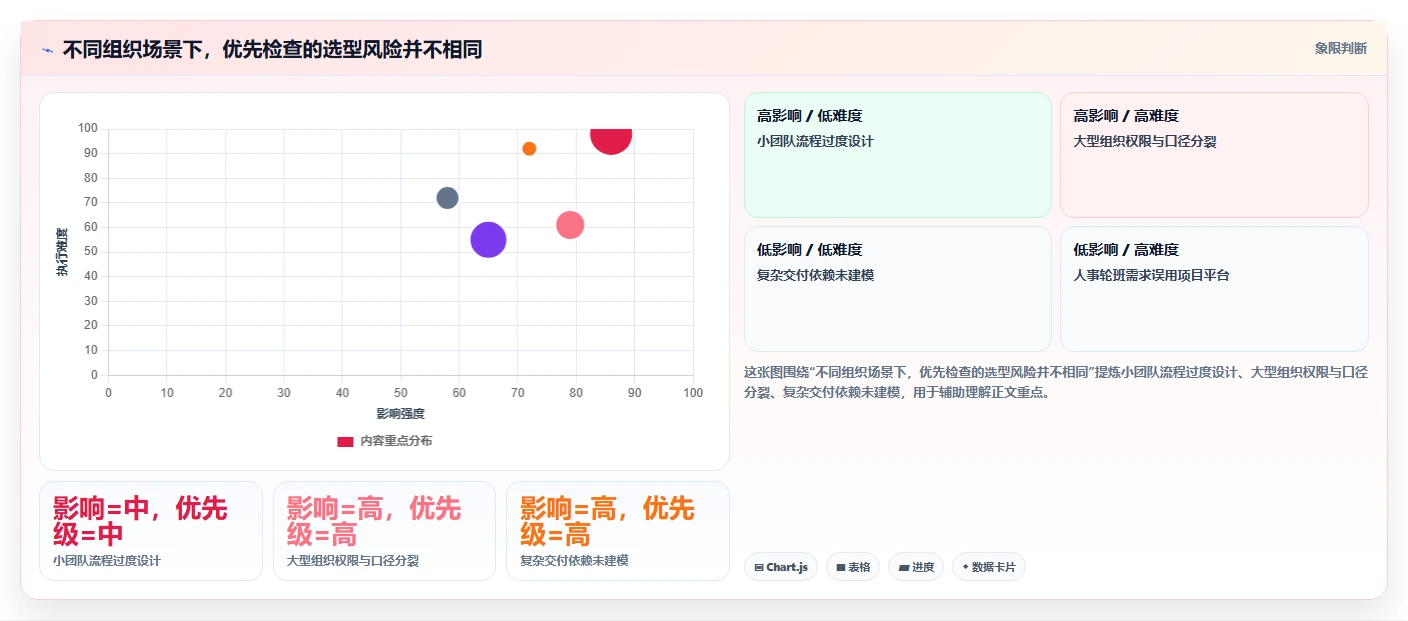1408x621 pixels.
Task: Open the 低影响 / 高难度 quadrant card
Action: point(1214,289)
